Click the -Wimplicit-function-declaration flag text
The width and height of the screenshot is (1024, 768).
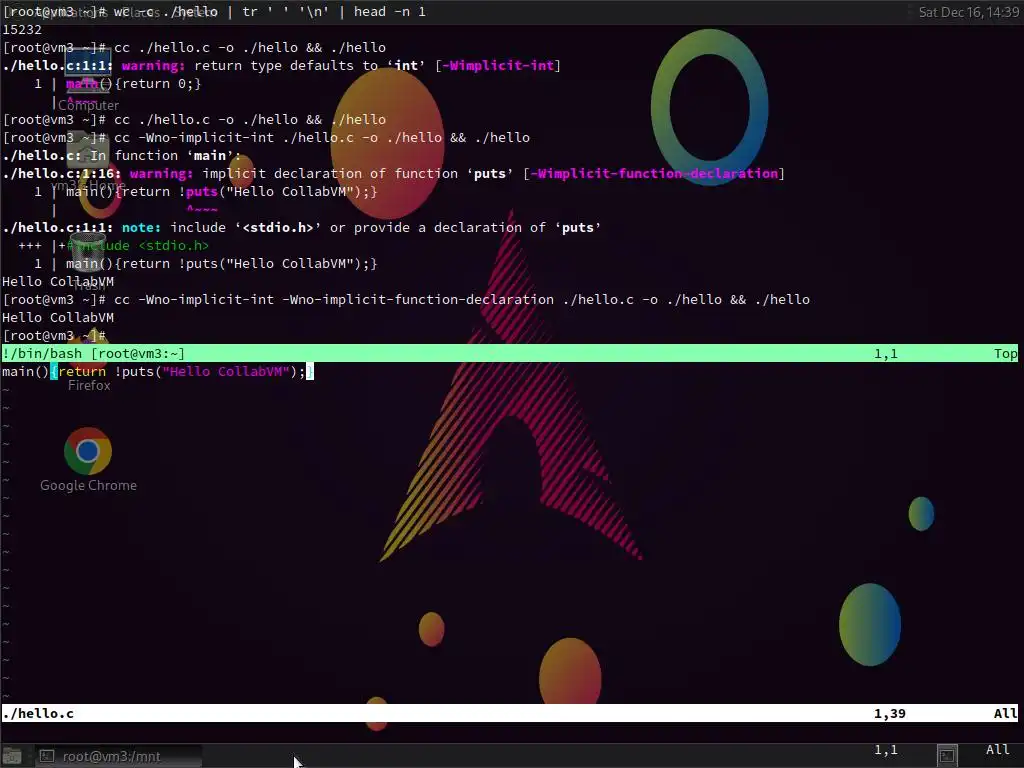(653, 173)
